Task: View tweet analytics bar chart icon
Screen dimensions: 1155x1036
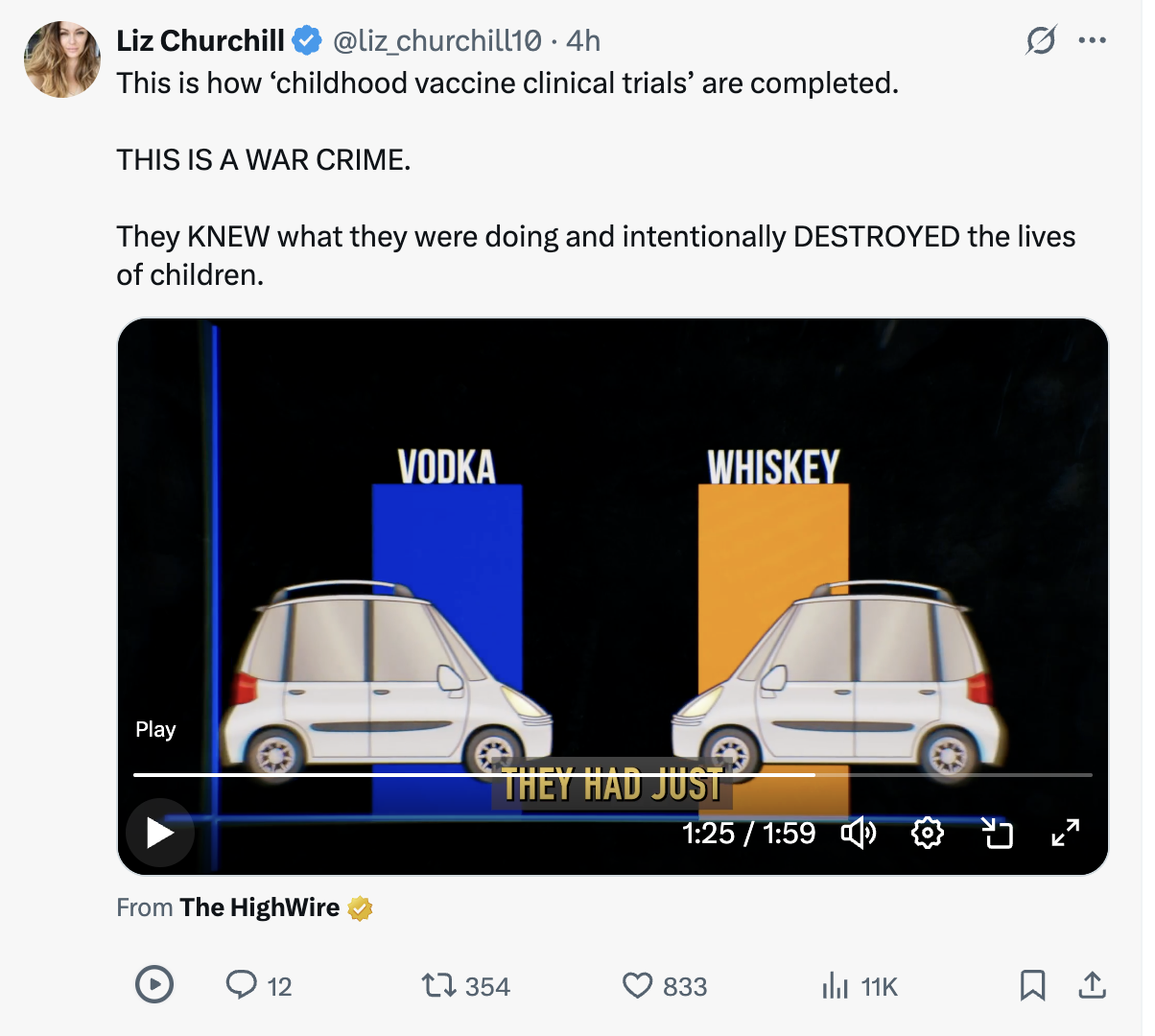Action: click(836, 985)
